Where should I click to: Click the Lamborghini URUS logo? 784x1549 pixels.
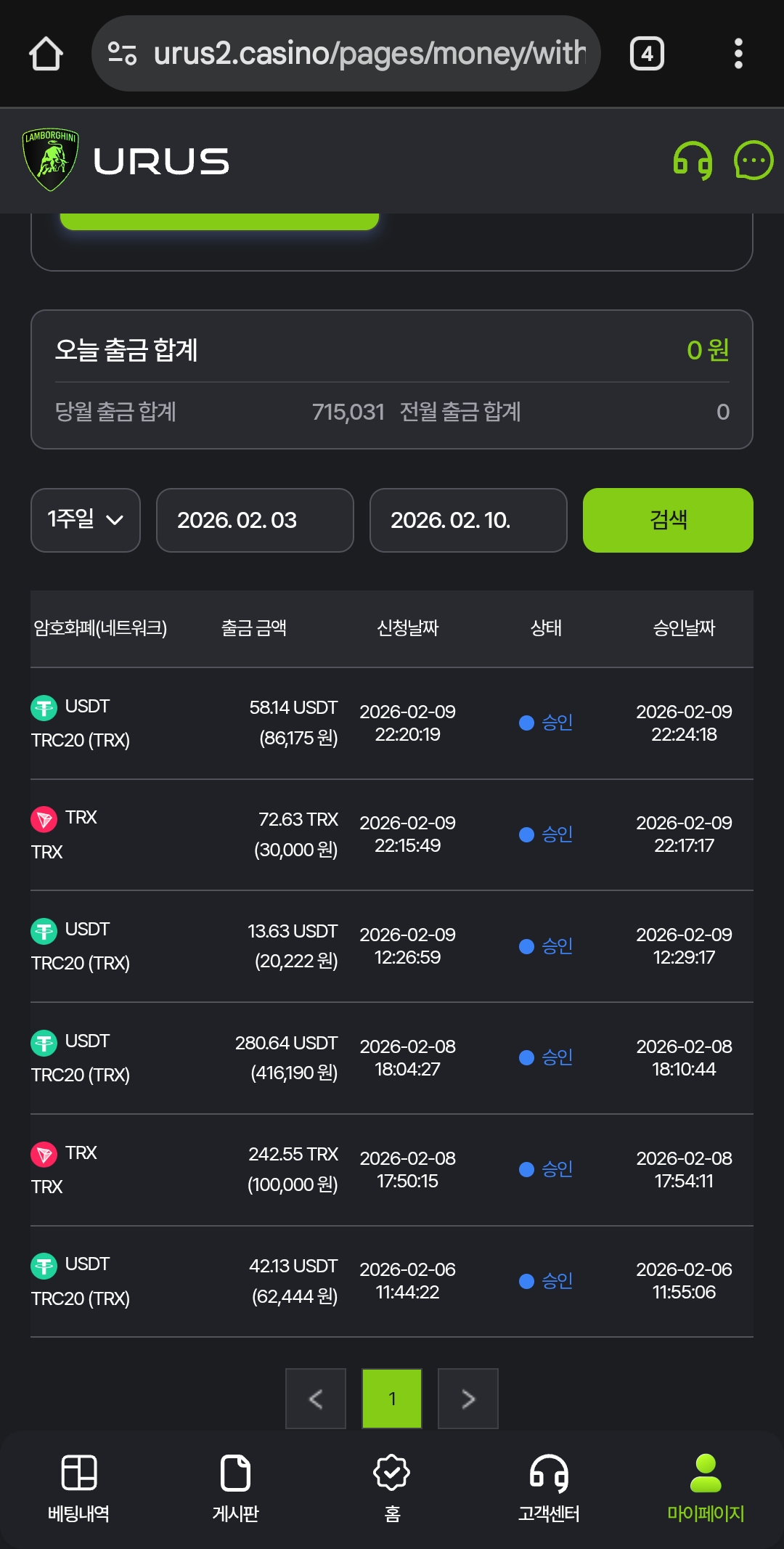[126, 160]
